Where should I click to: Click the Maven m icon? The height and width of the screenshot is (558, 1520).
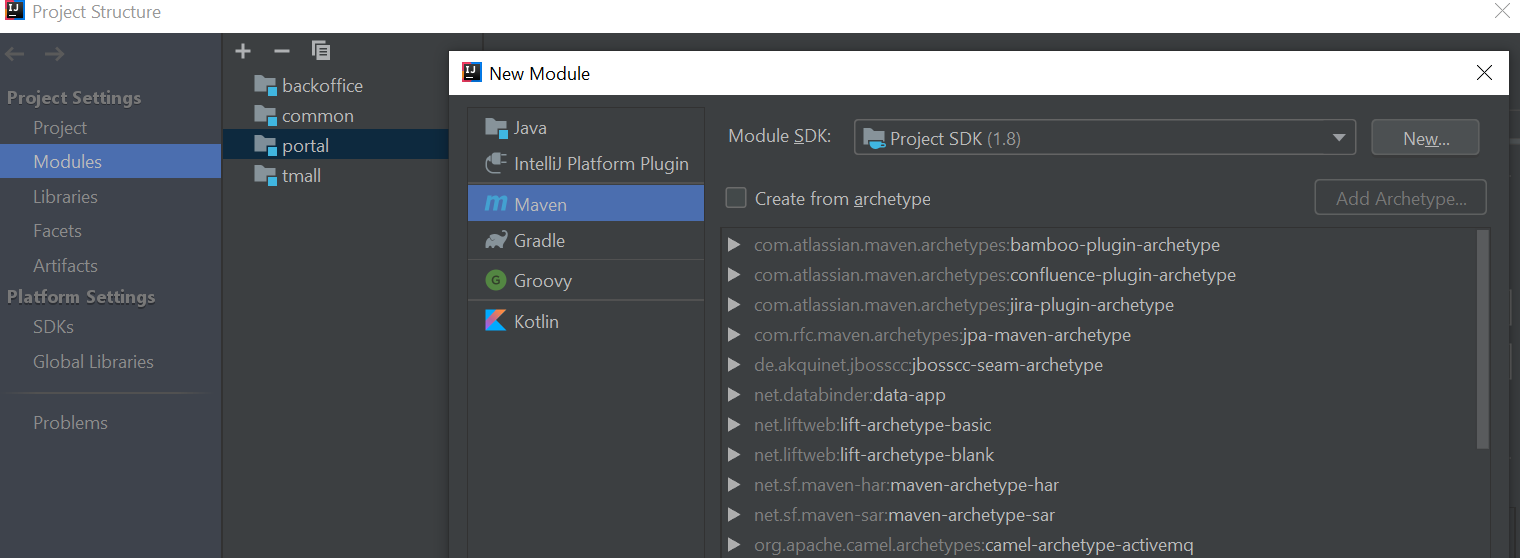[496, 204]
